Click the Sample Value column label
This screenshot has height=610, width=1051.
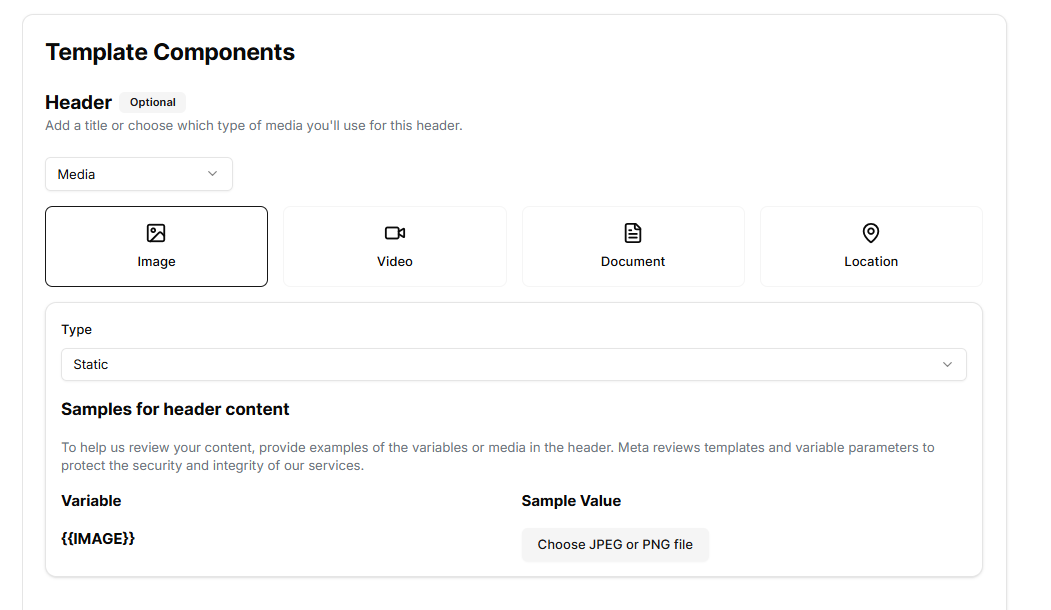click(571, 500)
